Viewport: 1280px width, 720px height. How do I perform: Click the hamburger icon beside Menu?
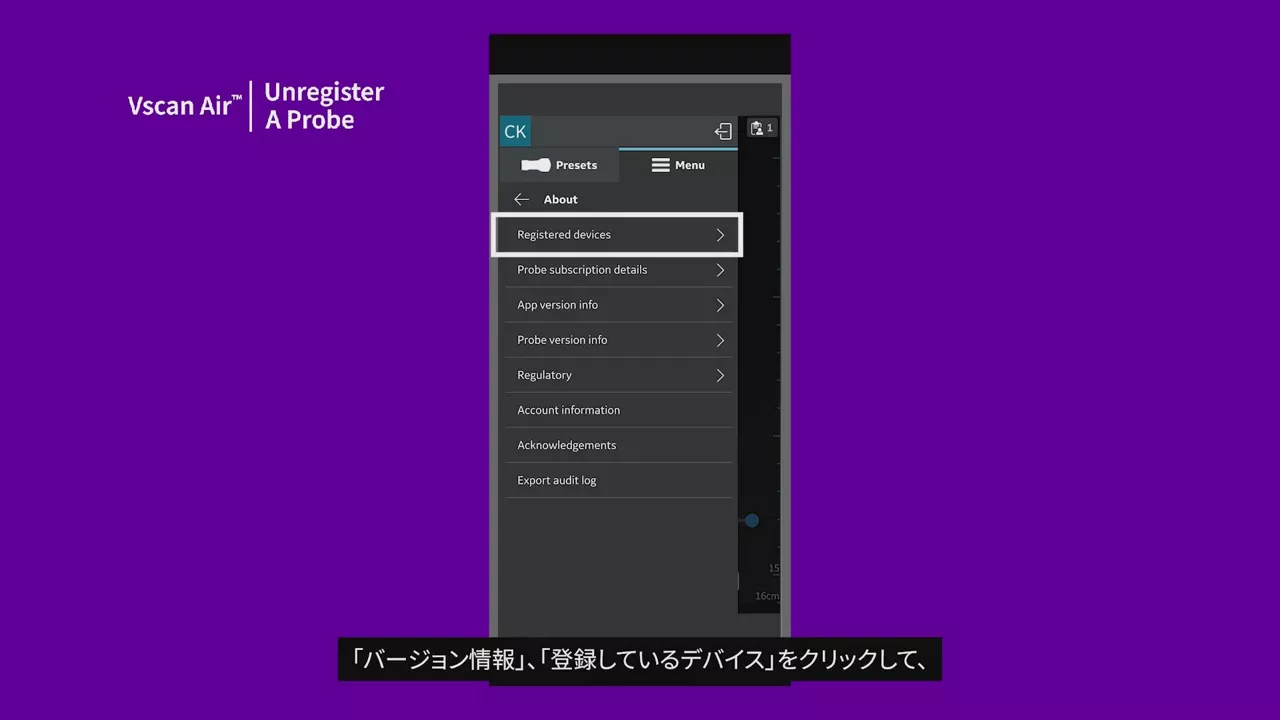[661, 165]
